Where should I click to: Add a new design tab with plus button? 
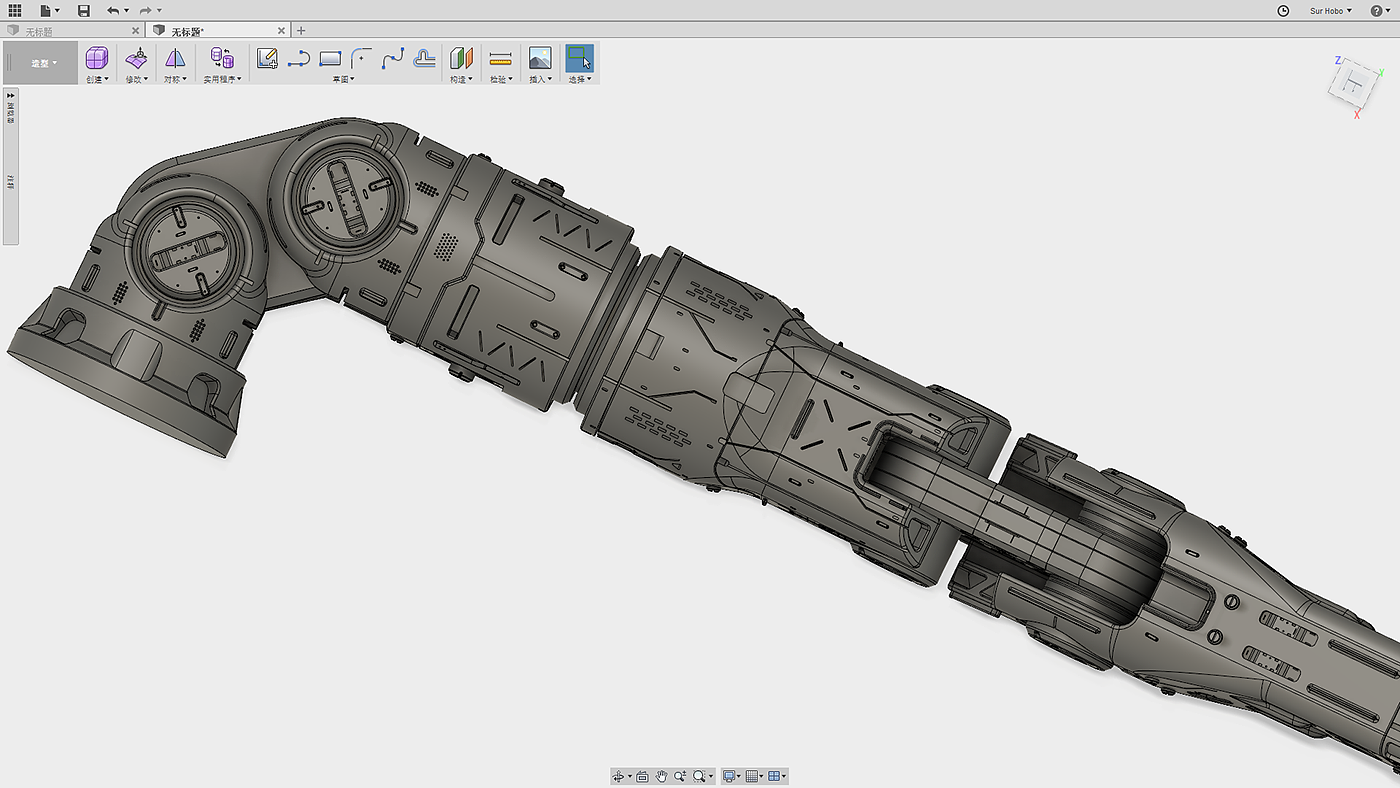coord(301,31)
